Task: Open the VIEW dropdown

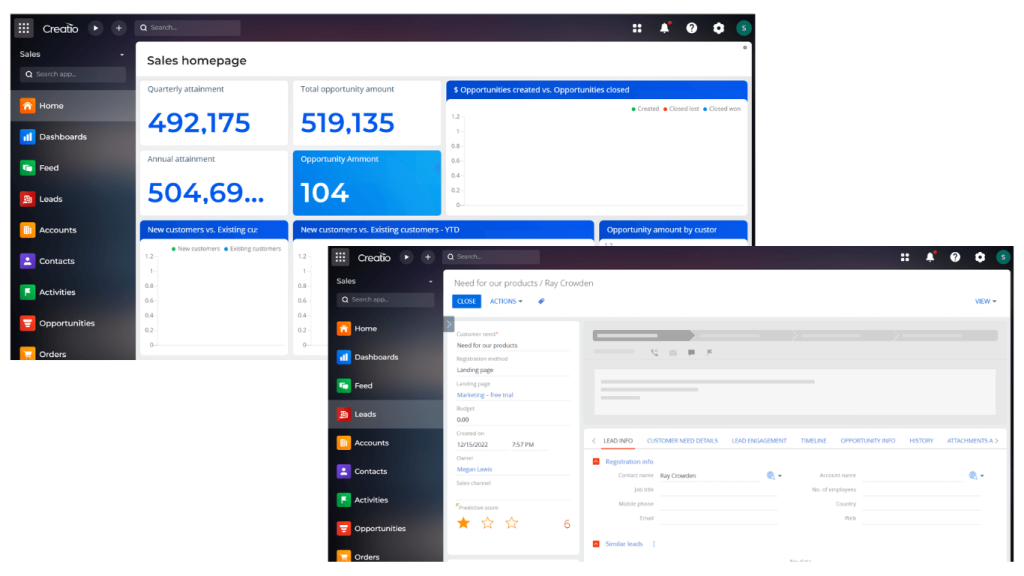Action: click(983, 300)
